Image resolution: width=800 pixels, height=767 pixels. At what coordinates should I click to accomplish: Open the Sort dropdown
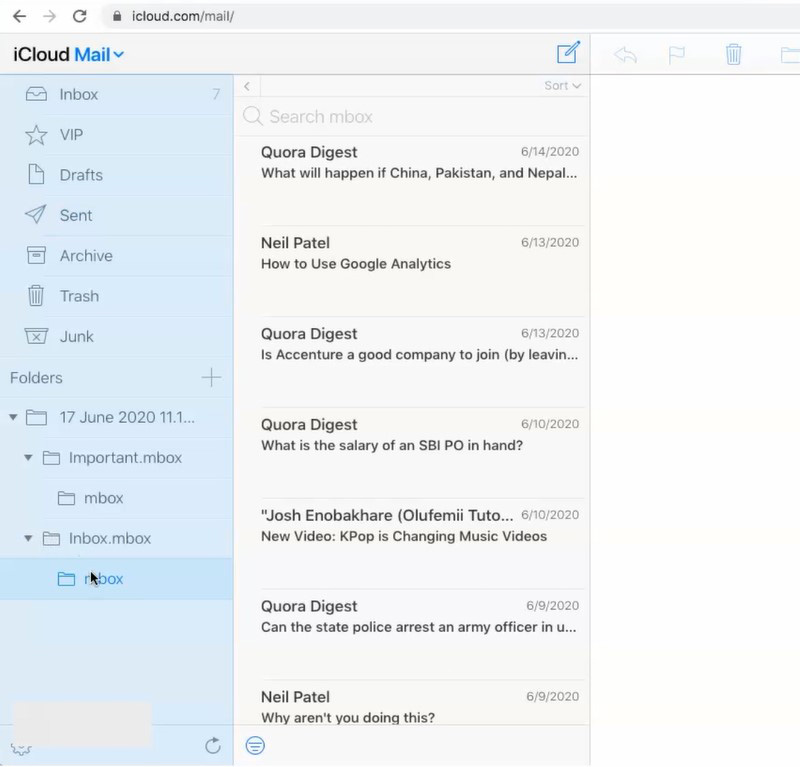[x=560, y=85]
